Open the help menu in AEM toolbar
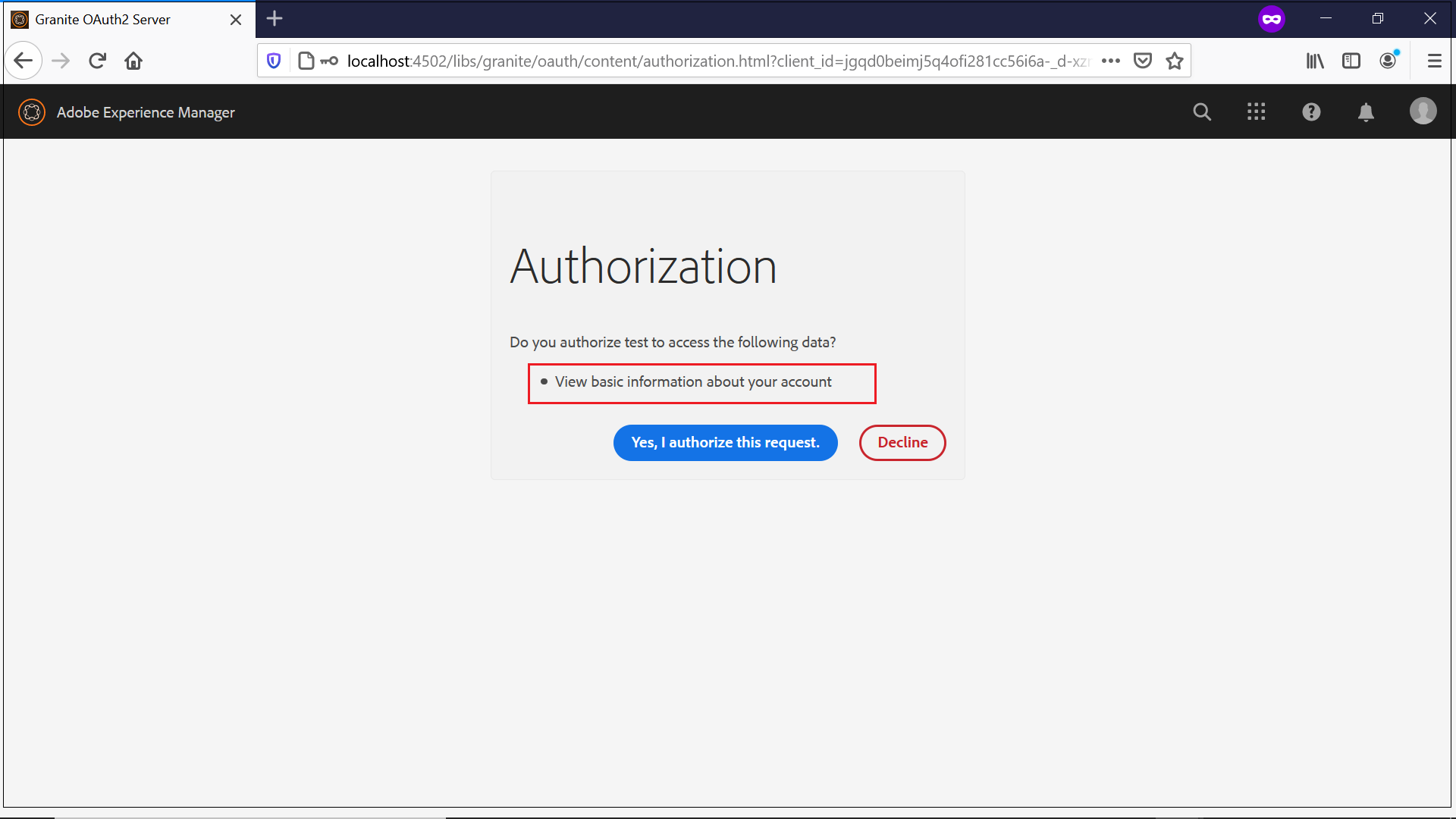1456x819 pixels. coord(1312,112)
